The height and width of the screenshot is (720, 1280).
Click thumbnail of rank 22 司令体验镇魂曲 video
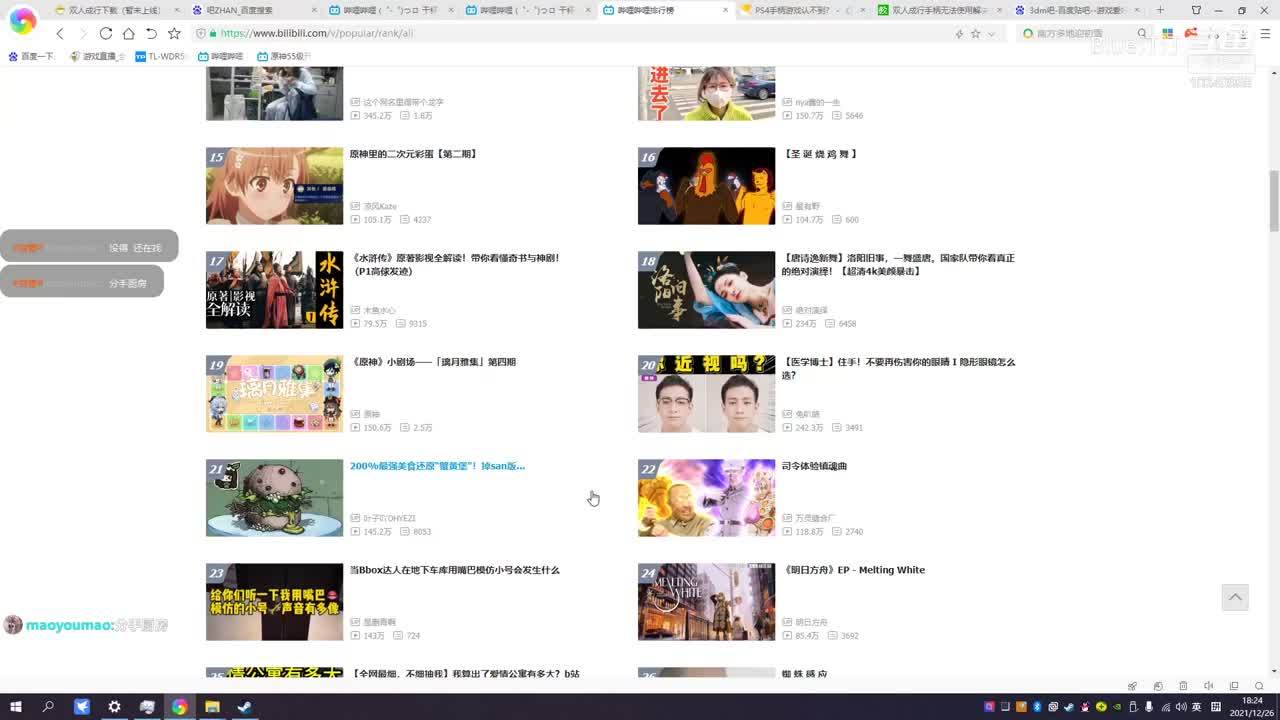pyautogui.click(x=706, y=498)
